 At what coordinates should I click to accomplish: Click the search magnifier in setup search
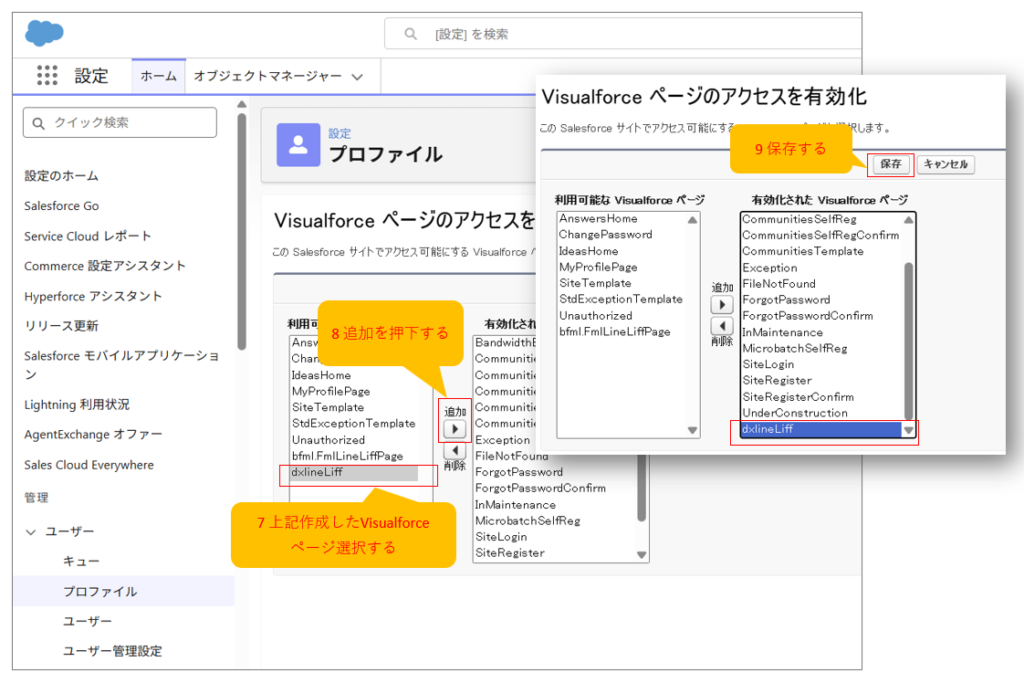click(x=410, y=33)
